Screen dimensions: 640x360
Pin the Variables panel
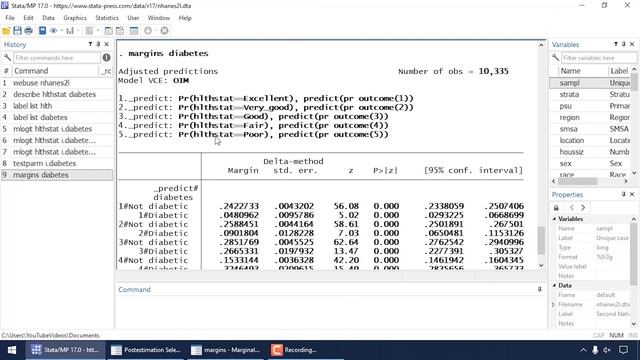tap(624, 44)
